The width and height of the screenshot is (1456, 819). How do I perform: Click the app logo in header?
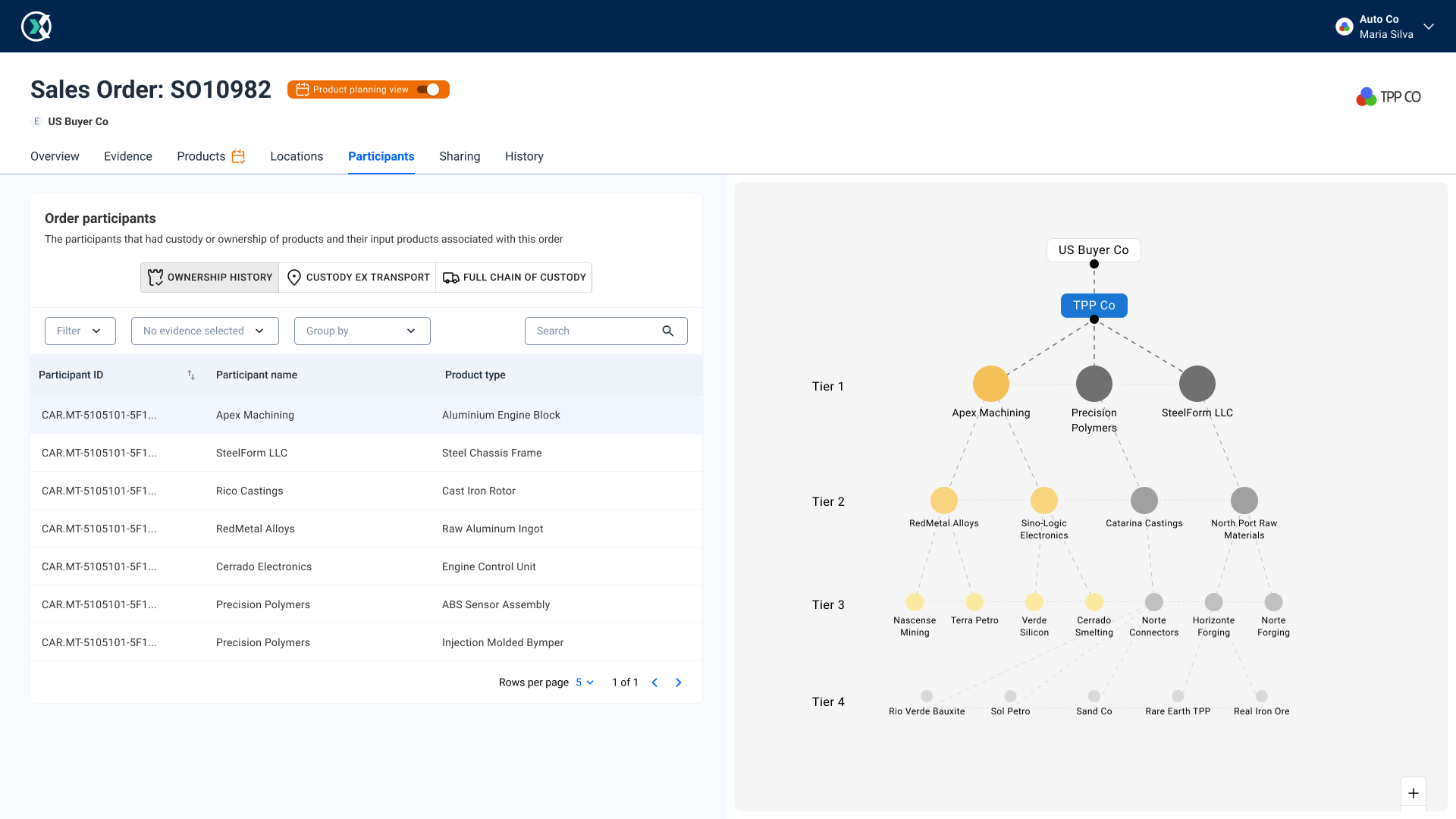point(36,27)
